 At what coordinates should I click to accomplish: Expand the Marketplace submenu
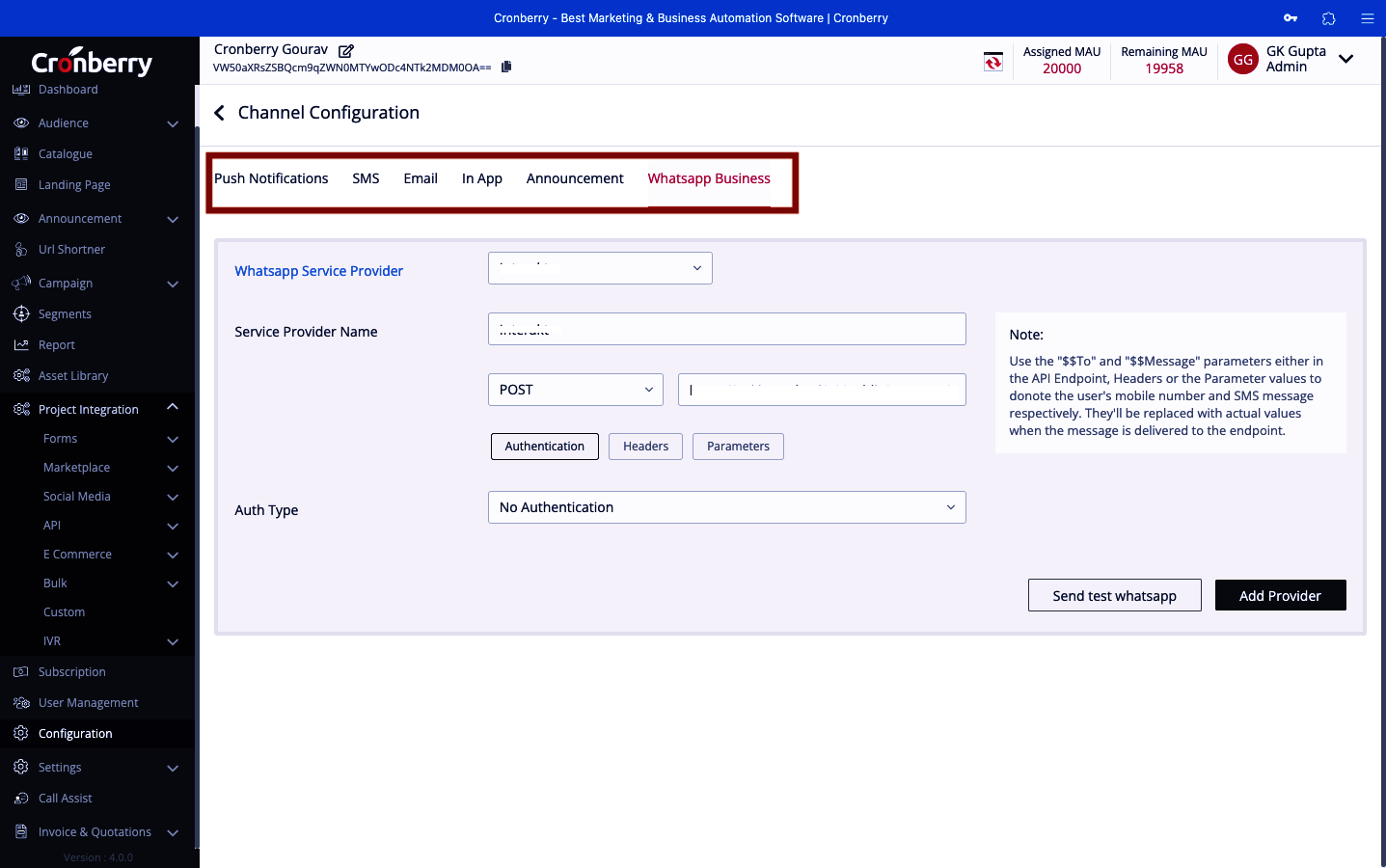(173, 468)
